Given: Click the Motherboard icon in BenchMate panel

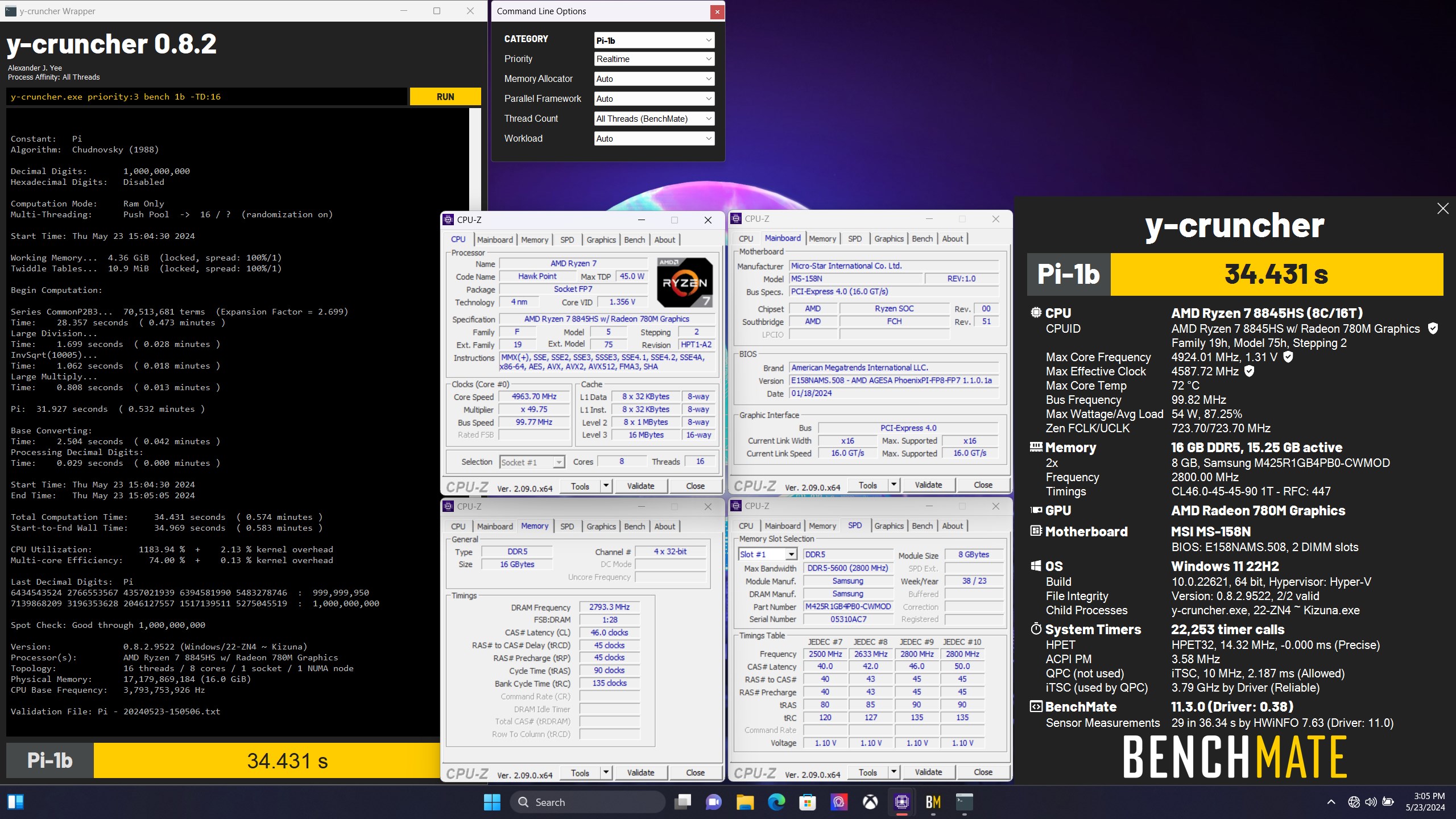Looking at the screenshot, I should pyautogui.click(x=1036, y=532).
